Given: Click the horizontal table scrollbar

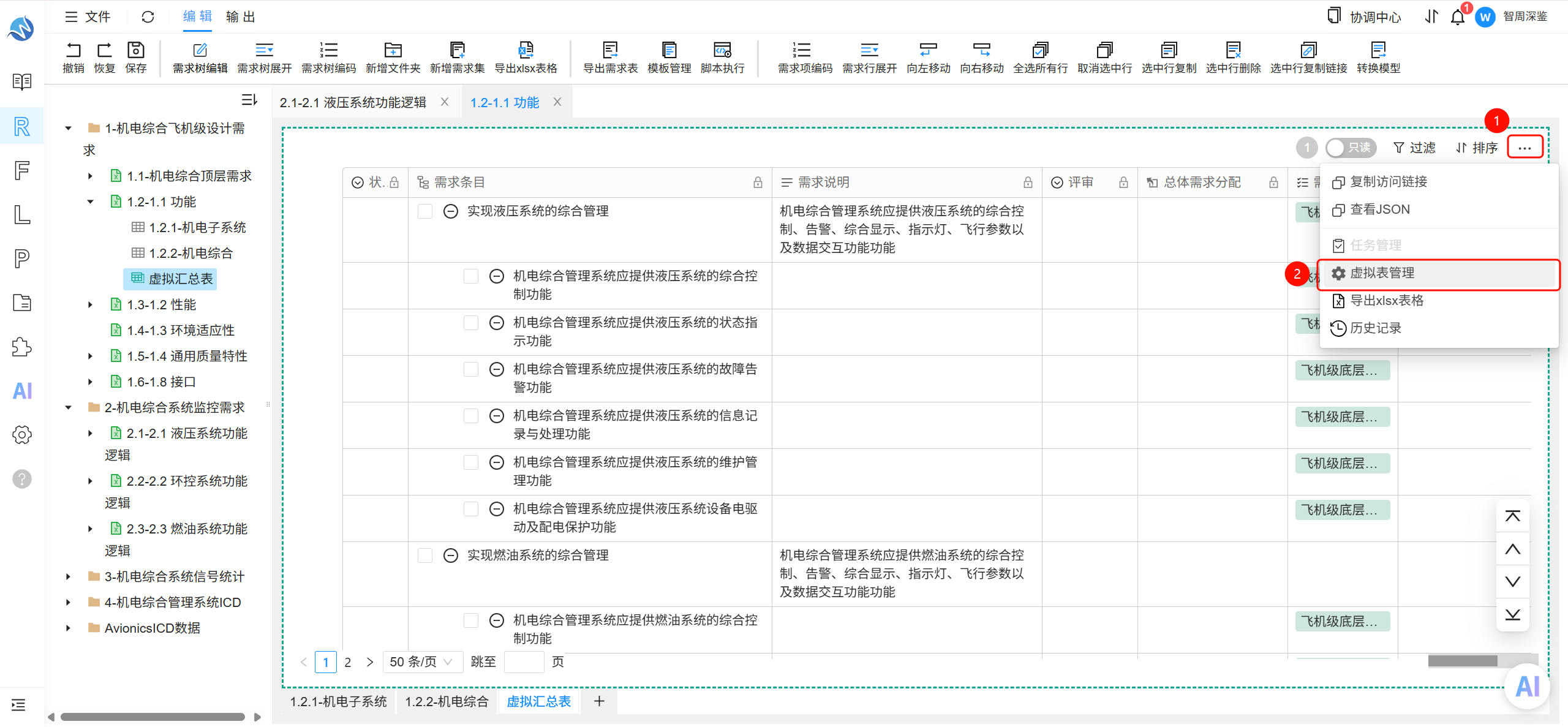Looking at the screenshot, I should point(1462,661).
